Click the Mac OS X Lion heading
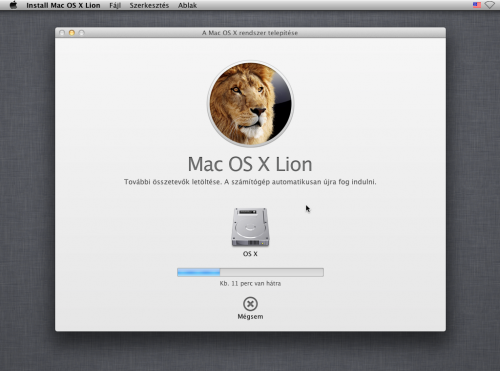Screen dimensions: 500x371 pos(250,164)
